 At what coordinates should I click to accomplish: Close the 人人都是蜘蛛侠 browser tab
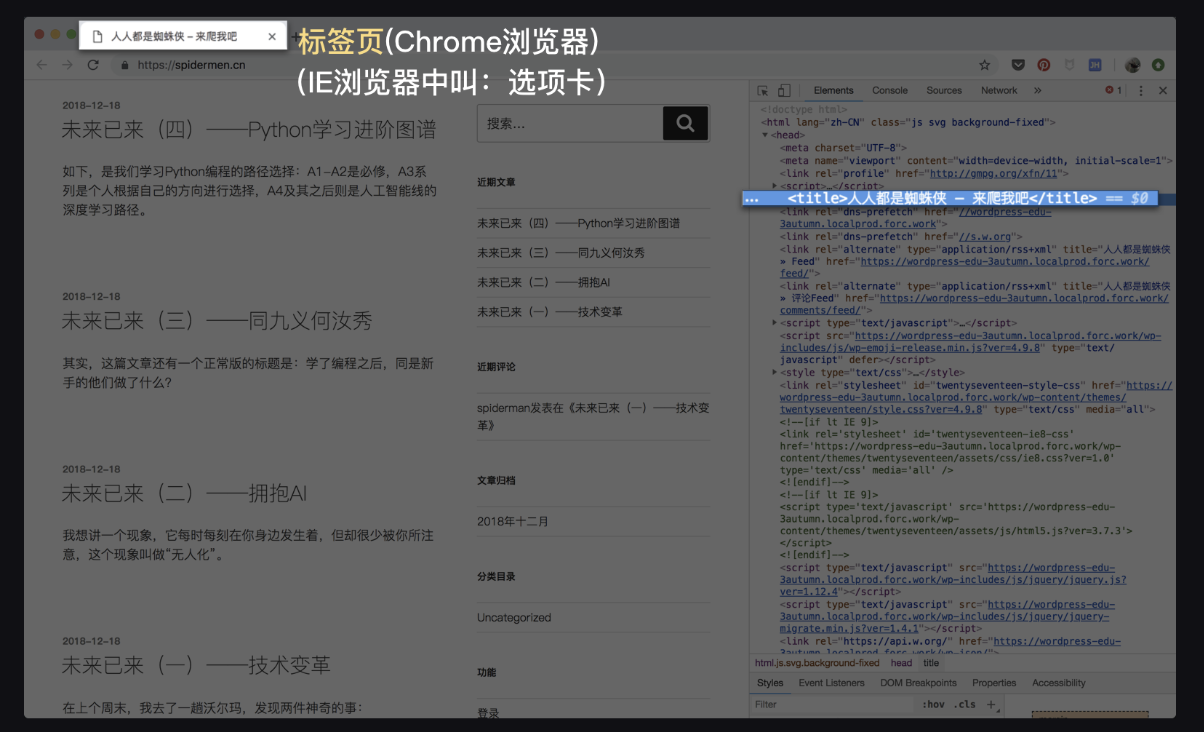[272, 37]
